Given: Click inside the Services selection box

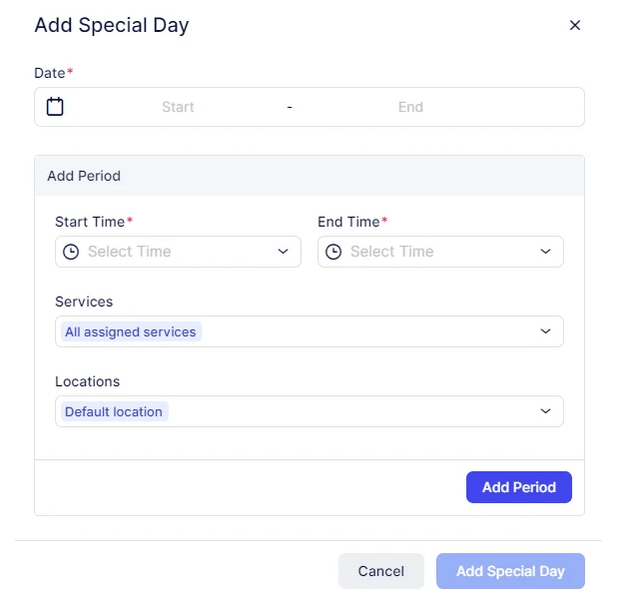Looking at the screenshot, I should (x=309, y=331).
